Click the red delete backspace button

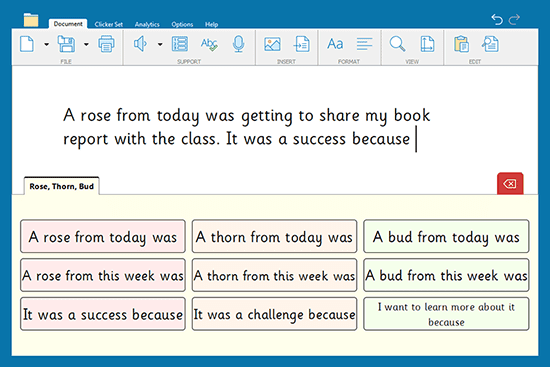510,183
